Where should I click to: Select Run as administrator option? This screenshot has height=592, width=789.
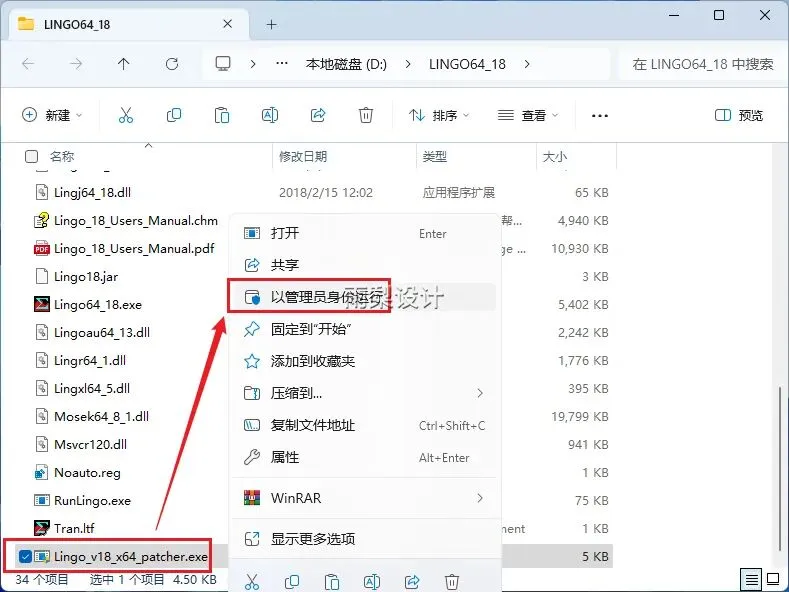coord(365,297)
